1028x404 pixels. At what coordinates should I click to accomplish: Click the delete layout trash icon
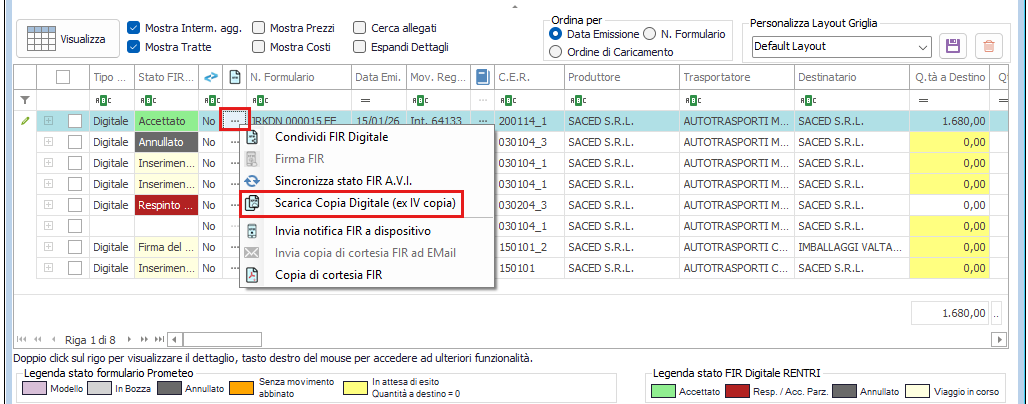coord(989,46)
